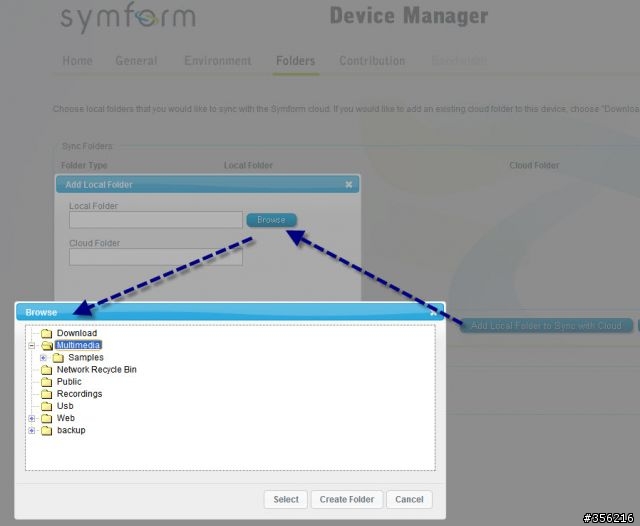Expand the Samples subfolder
The width and height of the screenshot is (640, 526).
(43, 358)
